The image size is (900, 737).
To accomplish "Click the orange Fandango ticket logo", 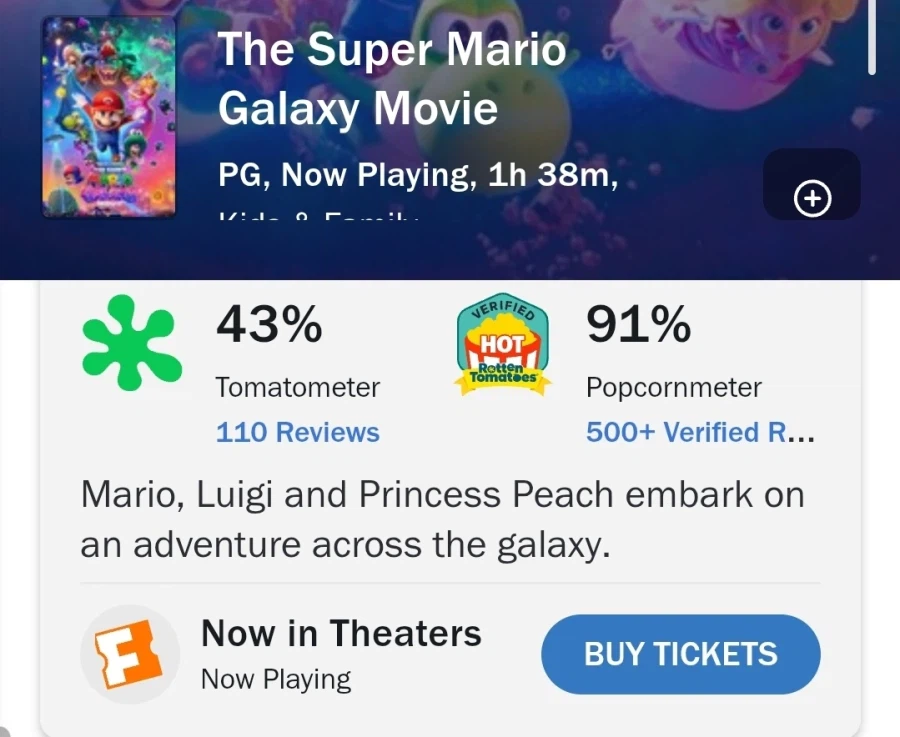I will coord(129,654).
